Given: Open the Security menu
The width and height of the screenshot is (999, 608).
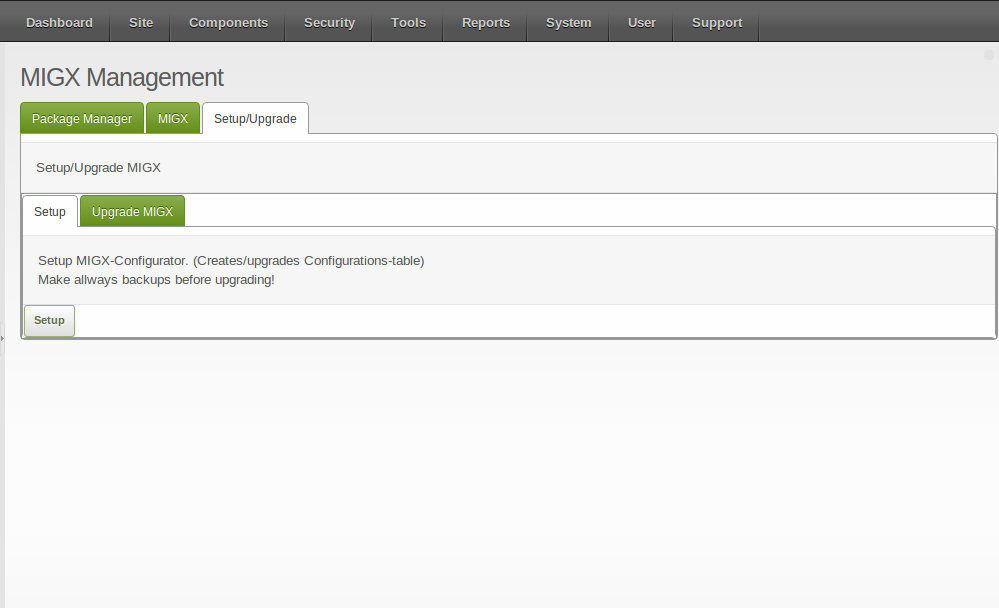Looking at the screenshot, I should coord(329,23).
